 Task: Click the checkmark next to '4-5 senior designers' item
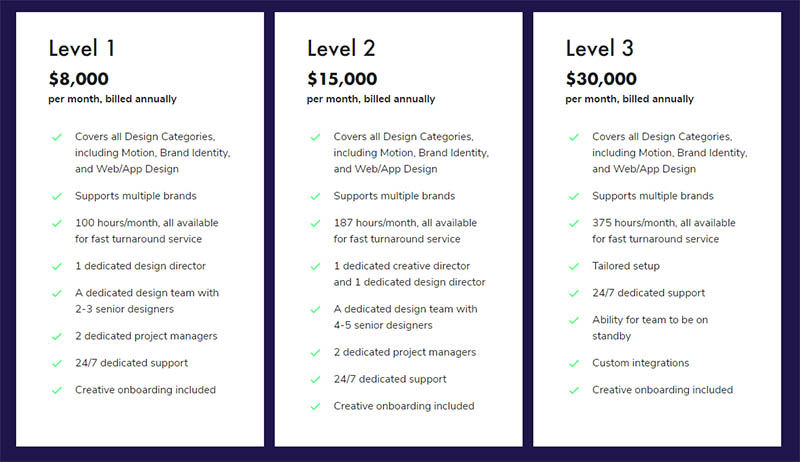[x=315, y=310]
